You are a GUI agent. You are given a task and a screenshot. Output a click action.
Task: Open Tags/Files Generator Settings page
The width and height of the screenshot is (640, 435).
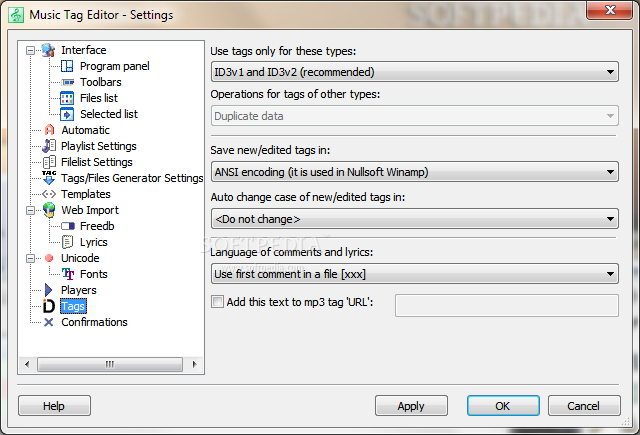click(x=132, y=178)
